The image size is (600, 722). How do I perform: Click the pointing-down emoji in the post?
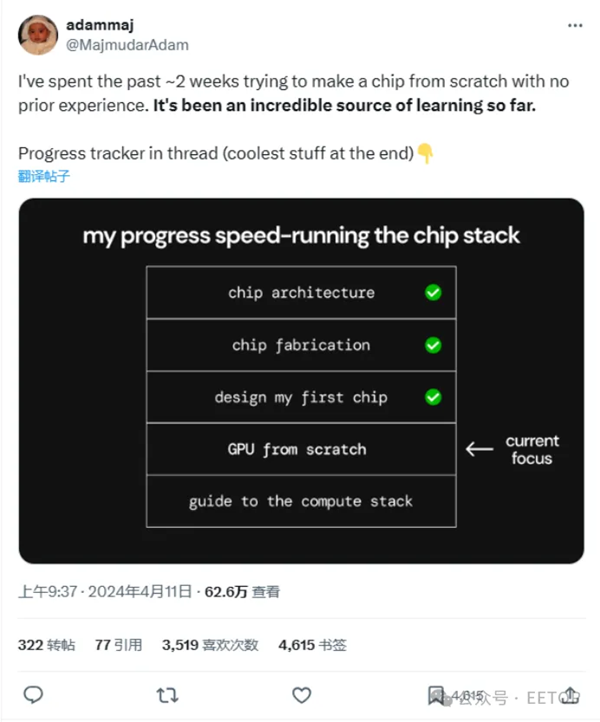coord(425,154)
